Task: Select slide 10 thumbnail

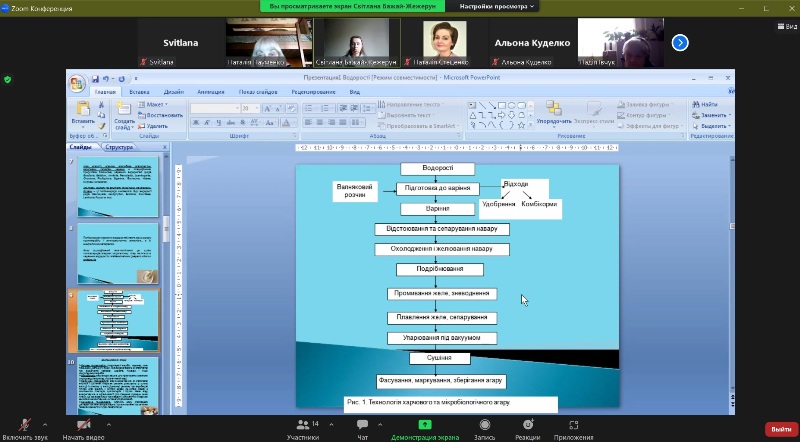Action: [118, 386]
